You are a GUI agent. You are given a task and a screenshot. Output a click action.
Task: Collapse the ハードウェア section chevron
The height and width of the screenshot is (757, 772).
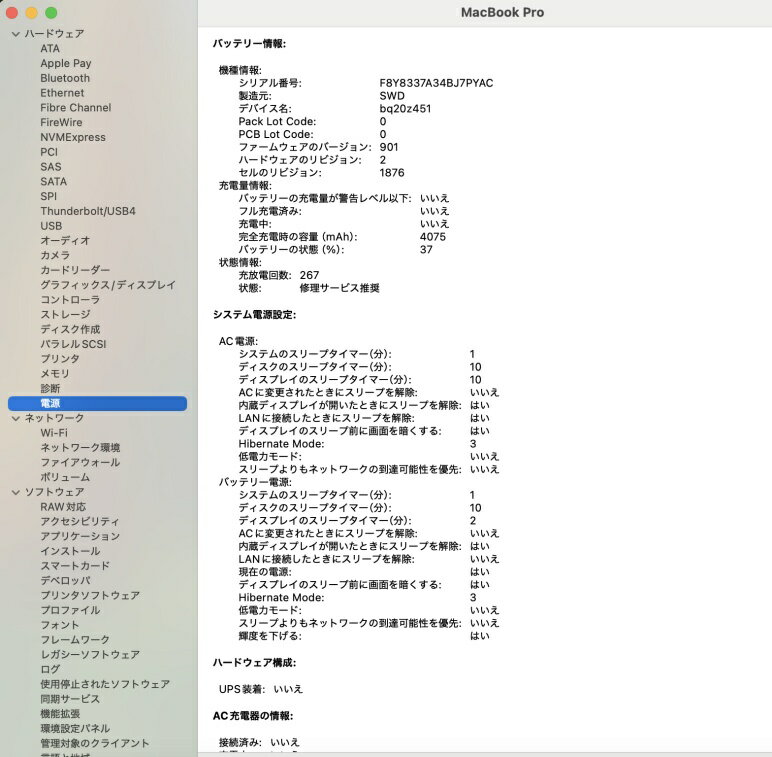click(15, 34)
